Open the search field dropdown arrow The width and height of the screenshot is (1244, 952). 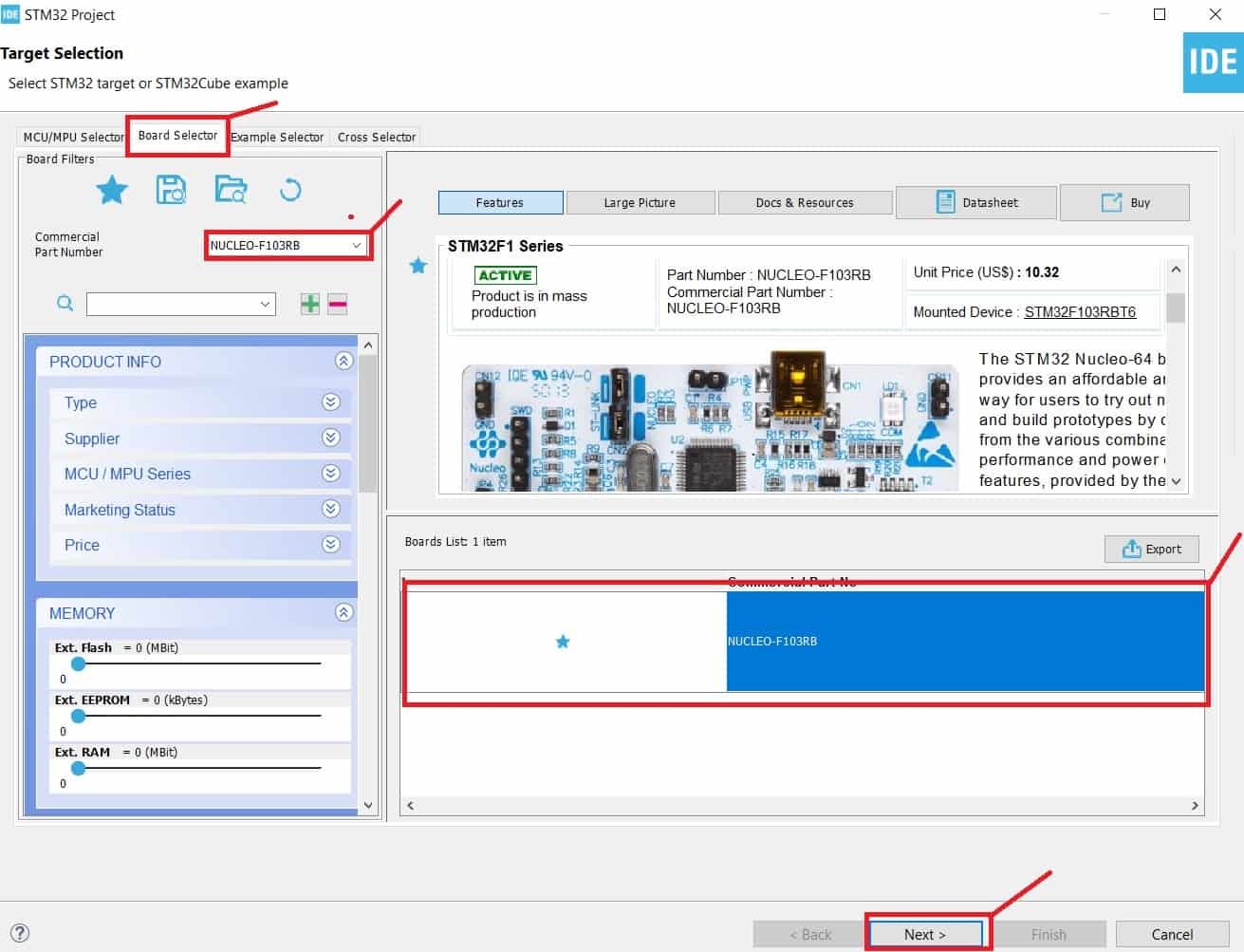(265, 304)
